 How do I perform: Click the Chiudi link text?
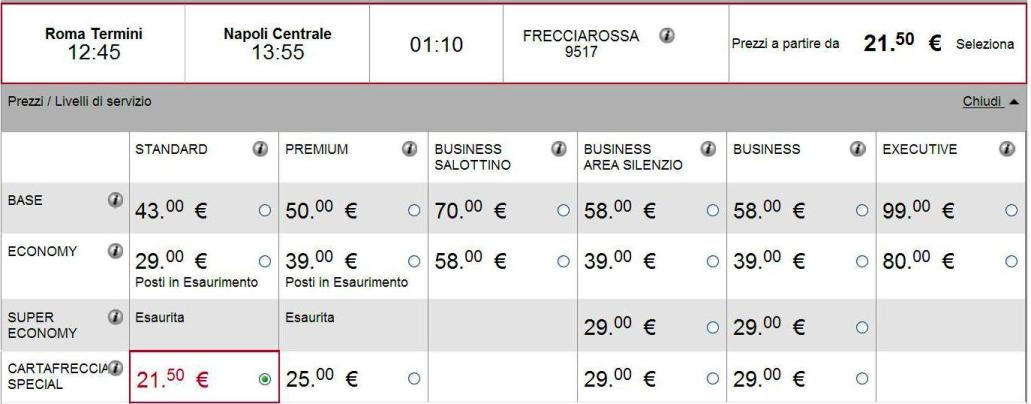982,101
